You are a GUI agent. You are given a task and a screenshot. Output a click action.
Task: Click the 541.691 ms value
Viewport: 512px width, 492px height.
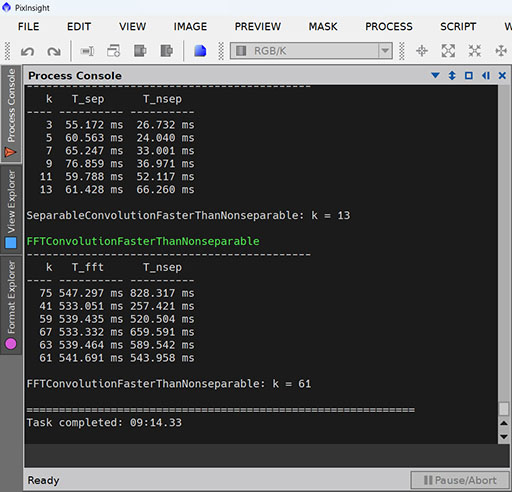coord(91,358)
